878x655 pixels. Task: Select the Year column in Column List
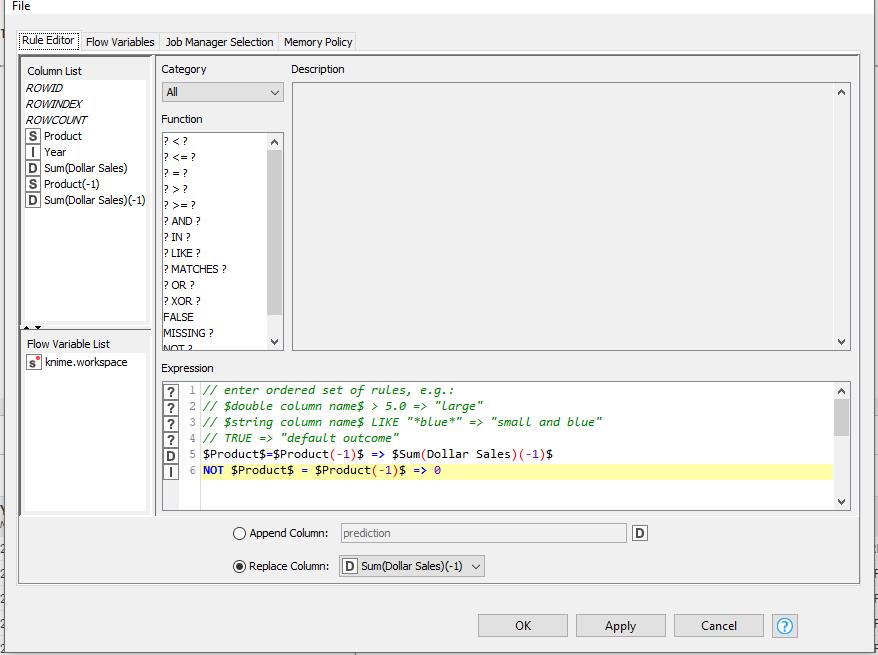[x=55, y=152]
